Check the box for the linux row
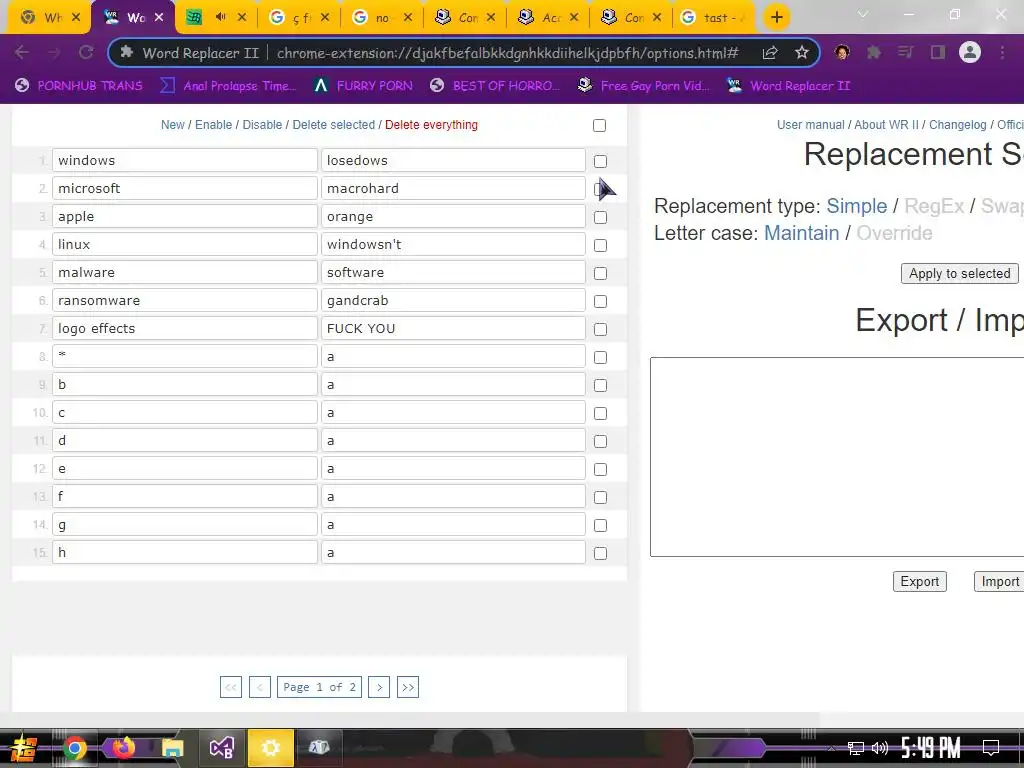 click(x=600, y=246)
